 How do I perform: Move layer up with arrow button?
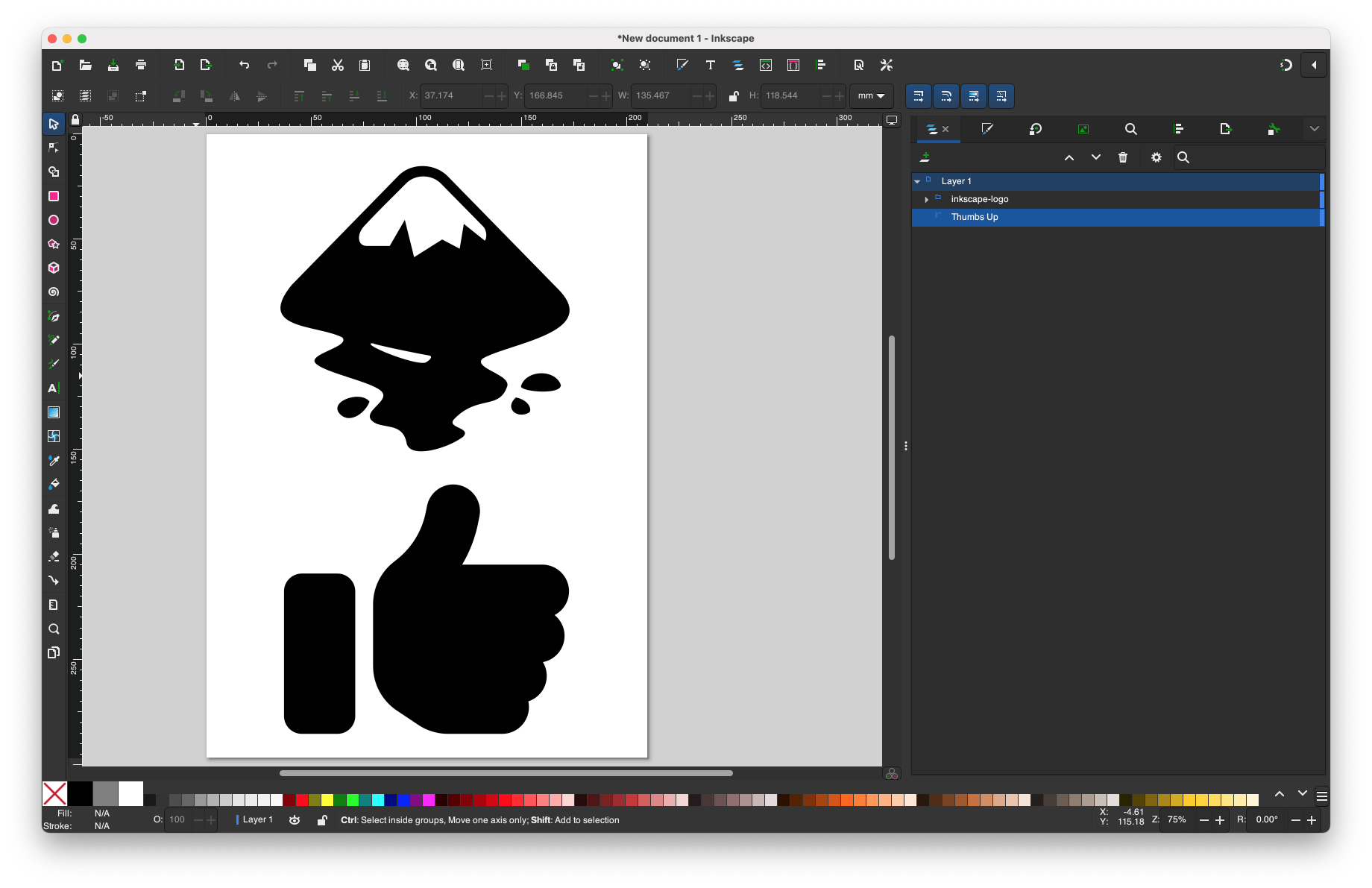tap(1069, 157)
